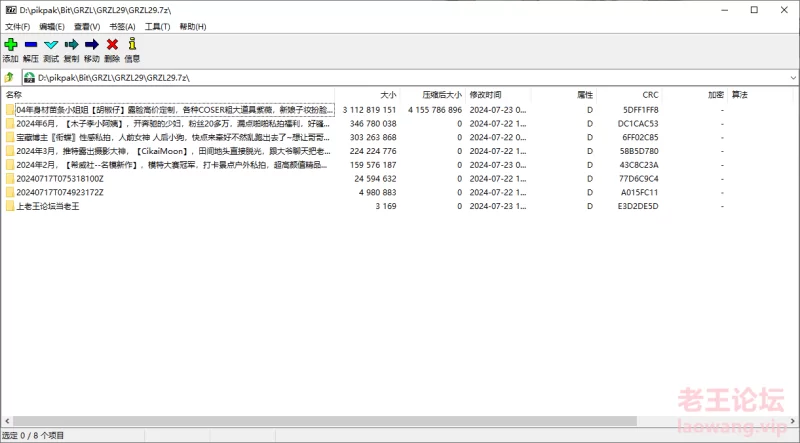Sort by the 名称 column header
The image size is (800, 443).
coord(167,95)
